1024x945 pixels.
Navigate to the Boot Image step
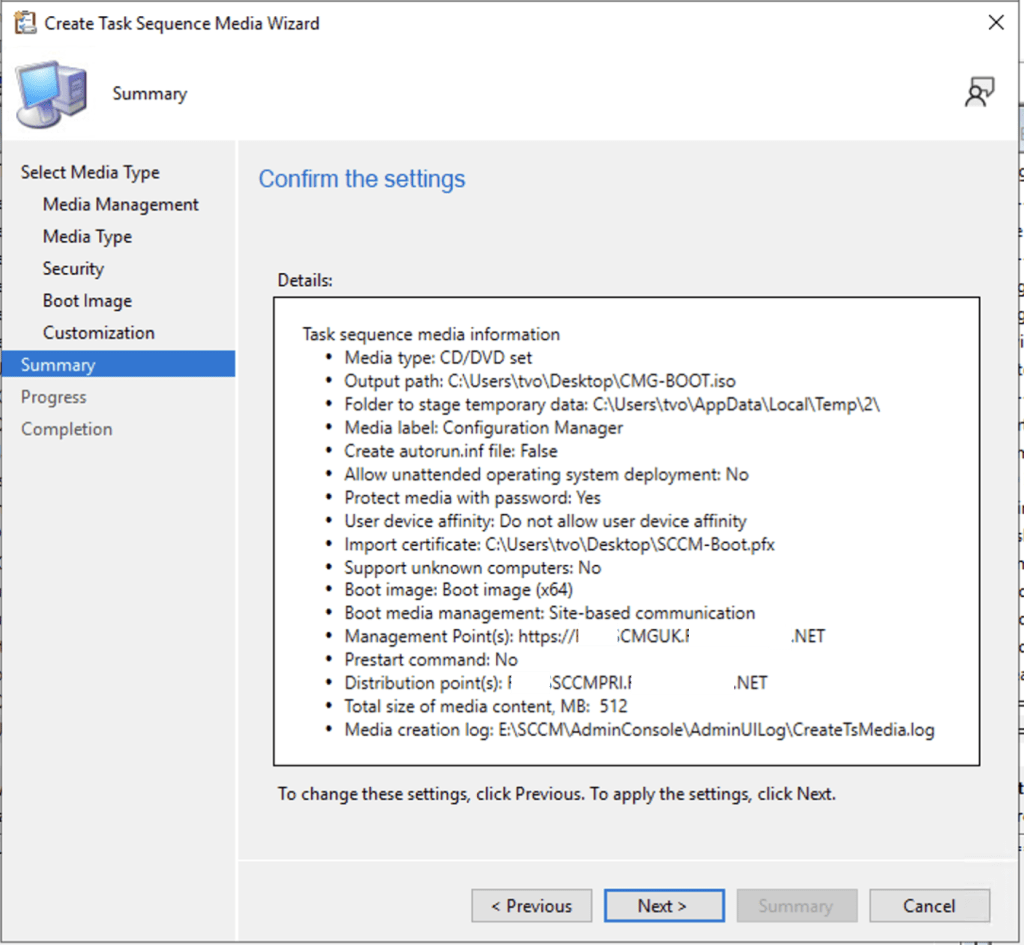coord(87,300)
